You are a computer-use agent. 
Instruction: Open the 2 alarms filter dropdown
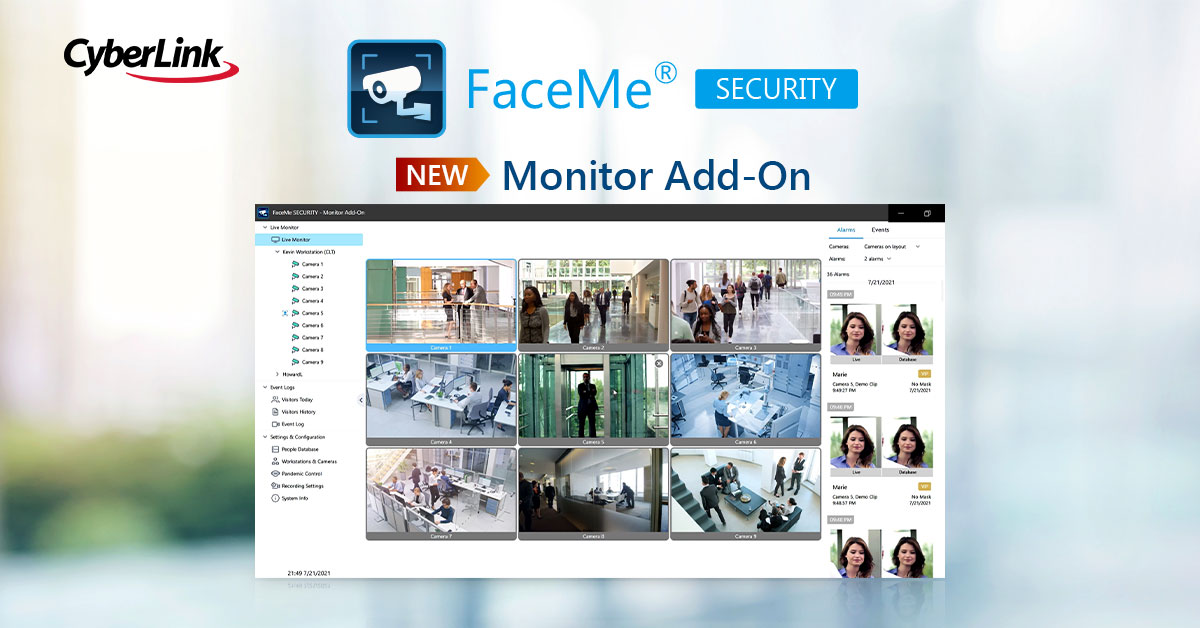[874, 258]
